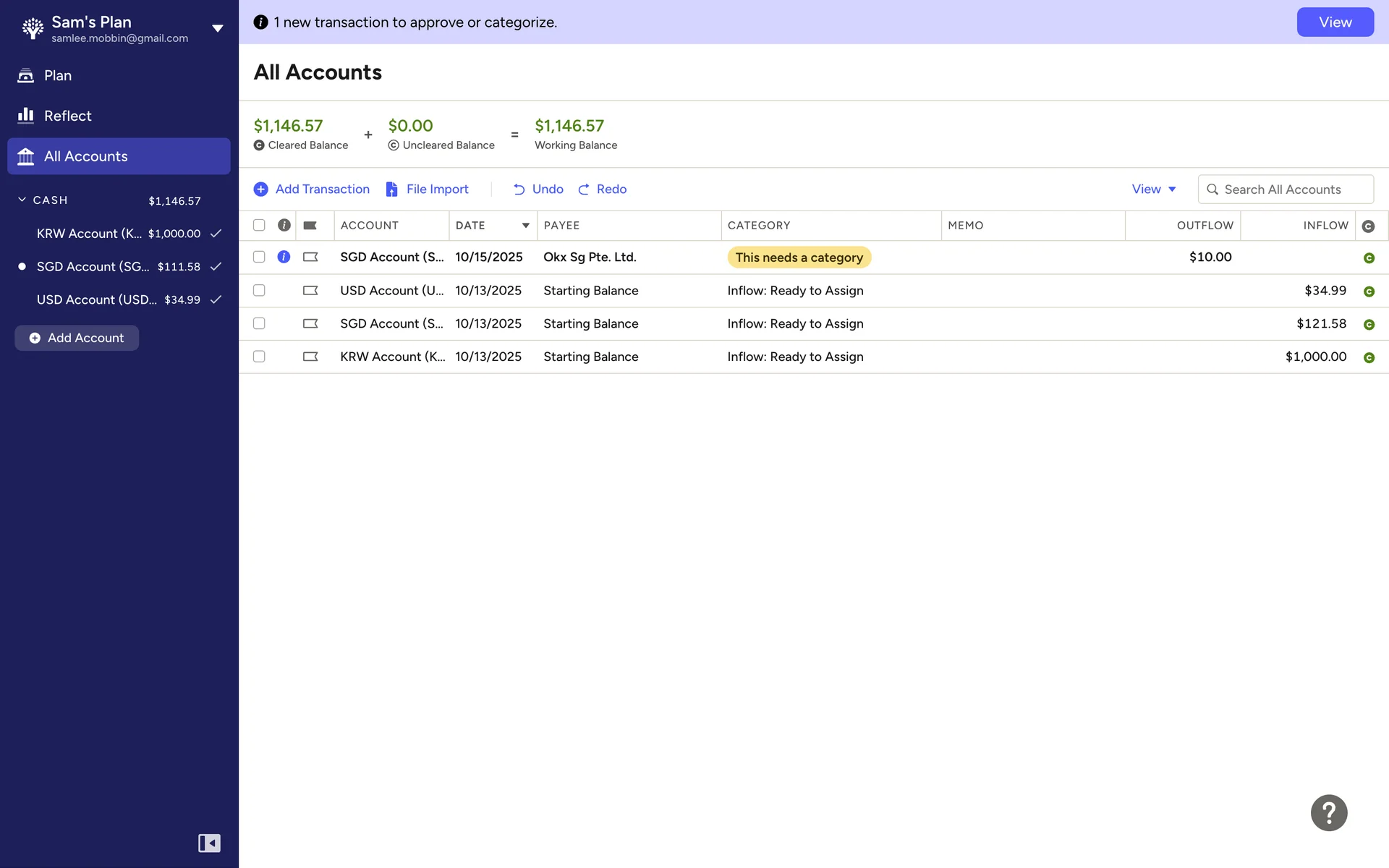
Task: Click the flag icon on the Okx Sg row
Action: pyautogui.click(x=310, y=257)
